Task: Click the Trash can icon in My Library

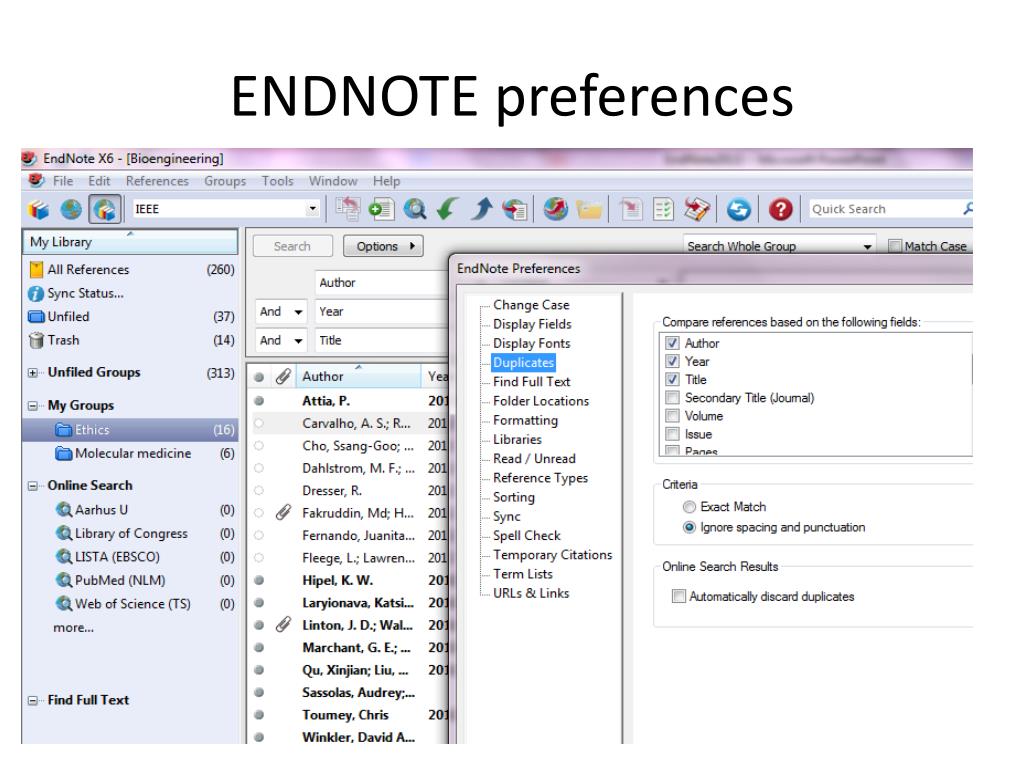Action: (x=37, y=340)
